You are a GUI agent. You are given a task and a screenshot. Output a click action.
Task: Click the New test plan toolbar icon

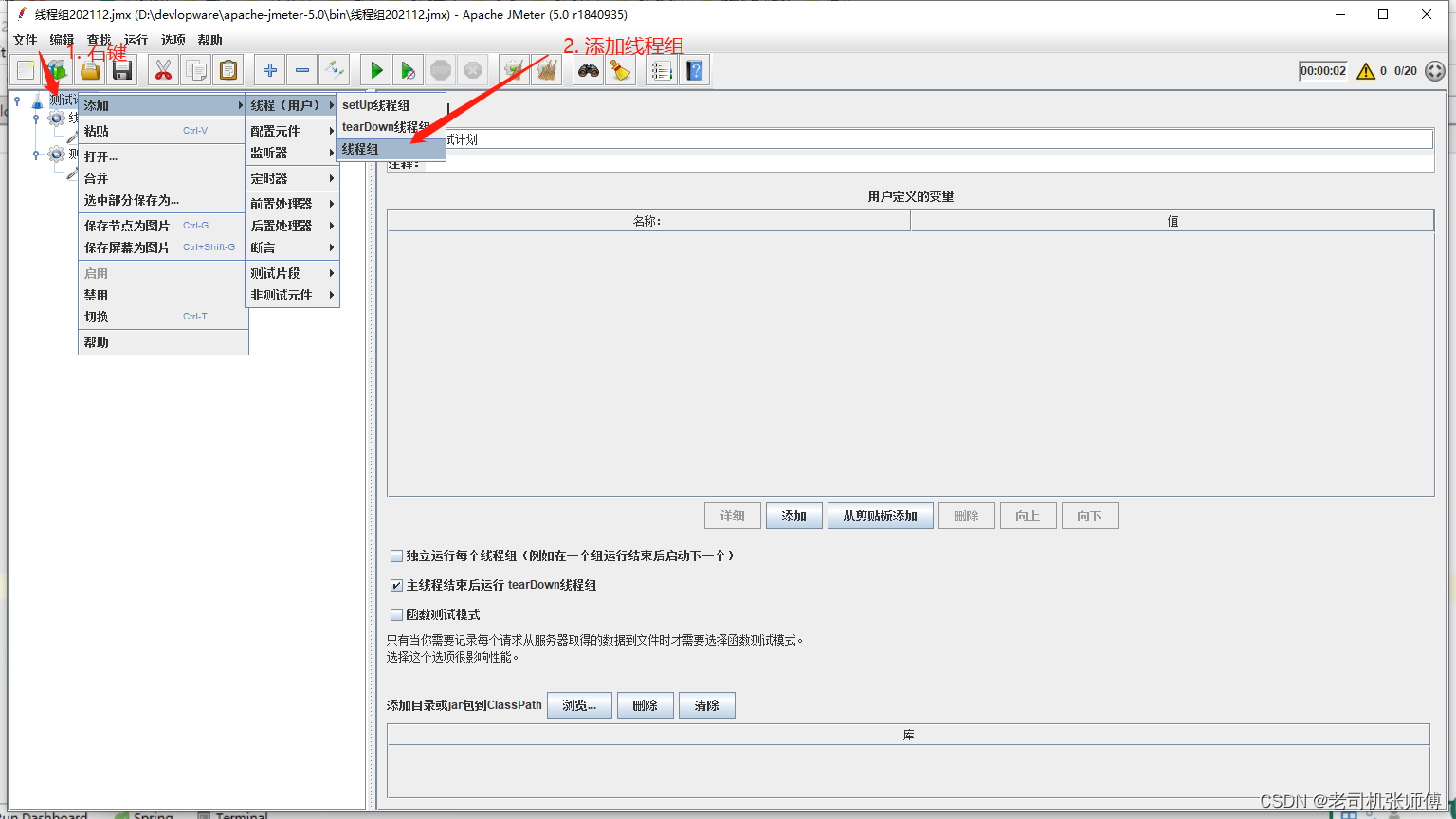tap(26, 70)
